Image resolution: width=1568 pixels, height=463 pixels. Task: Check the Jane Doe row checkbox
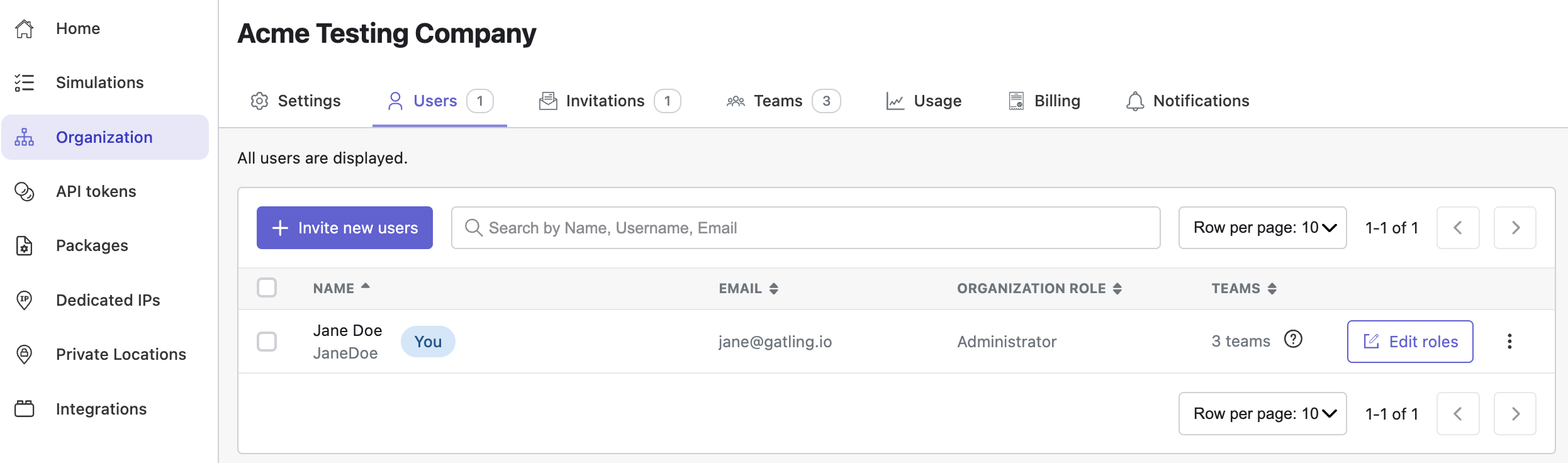tap(267, 342)
